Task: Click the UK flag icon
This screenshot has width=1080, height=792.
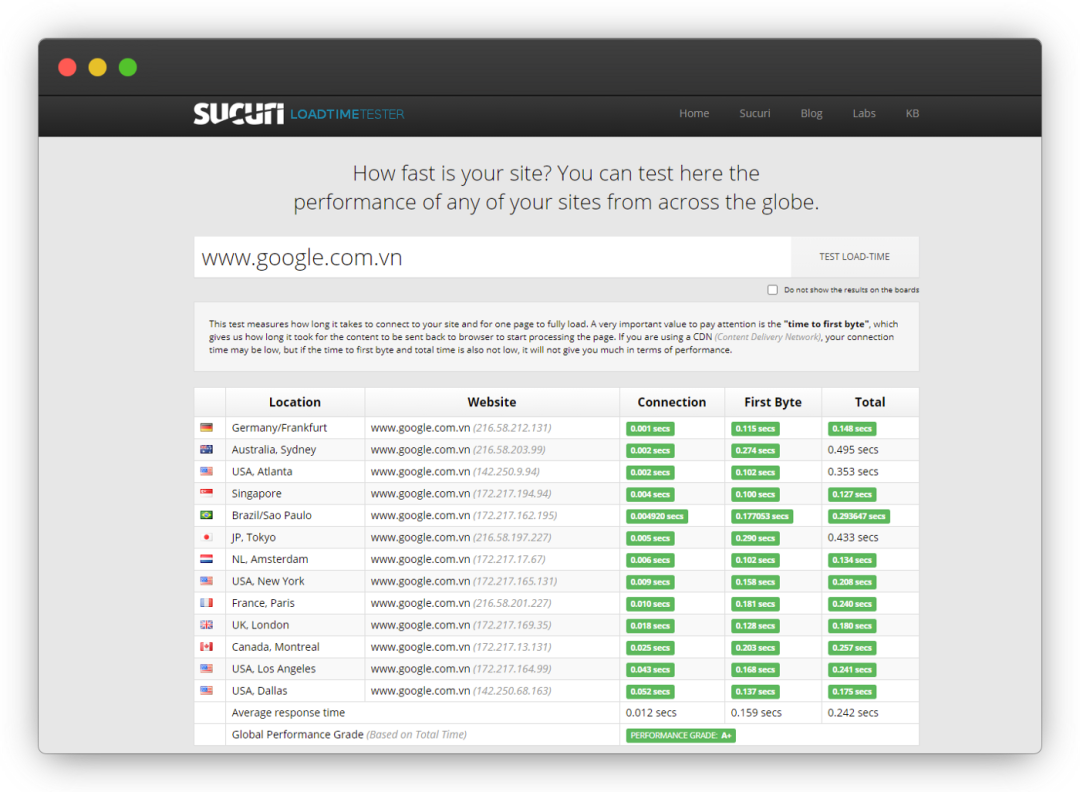Action: coord(207,625)
